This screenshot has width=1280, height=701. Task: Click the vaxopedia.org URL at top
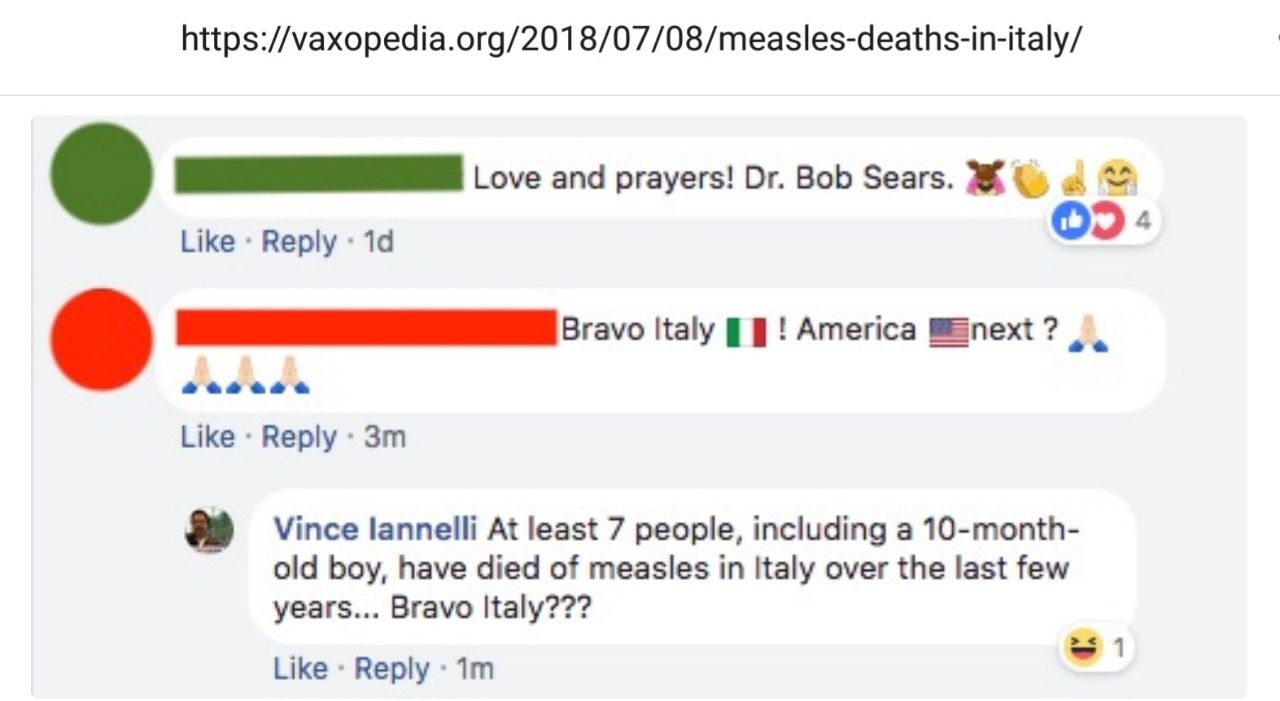click(631, 40)
